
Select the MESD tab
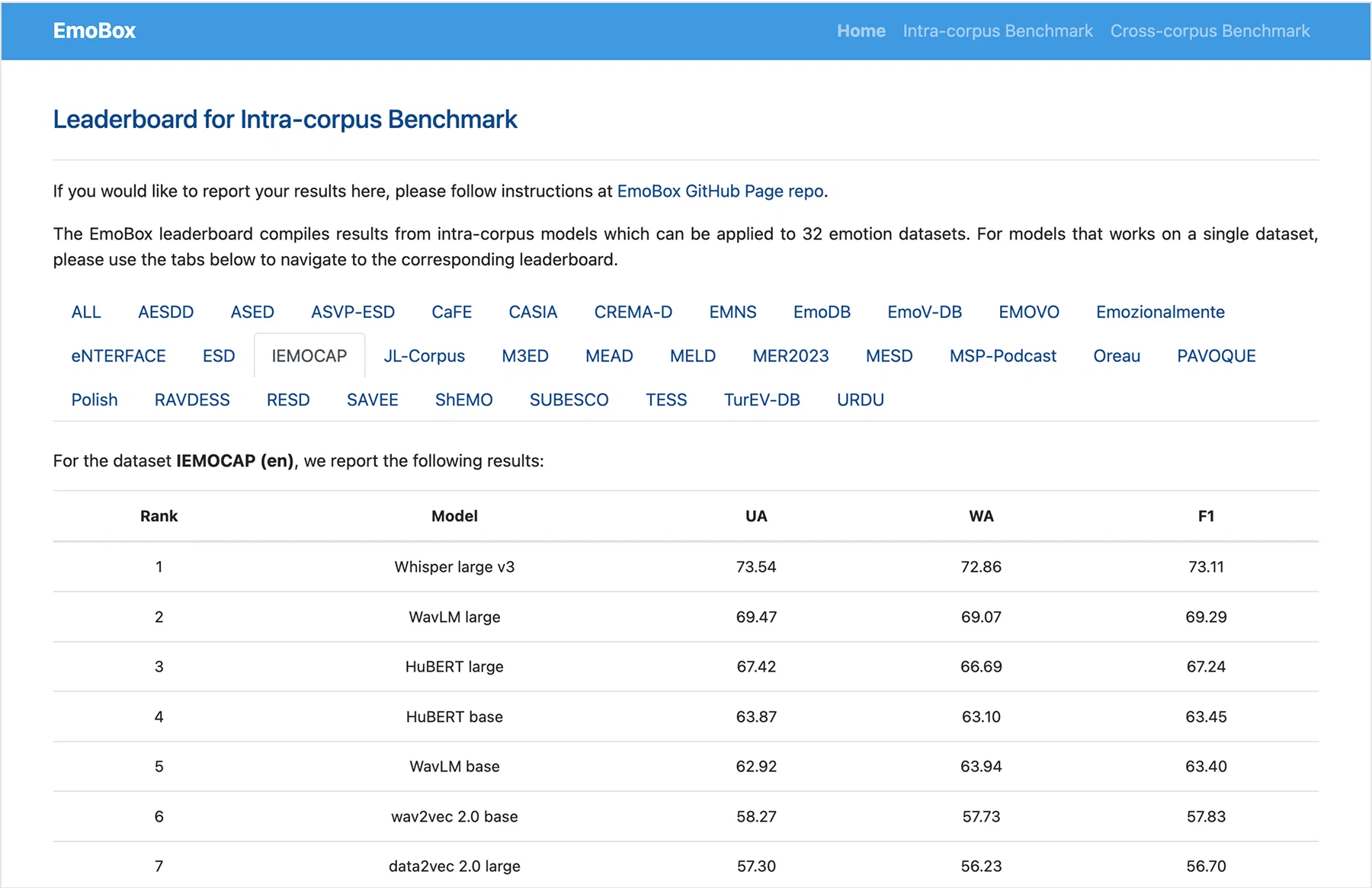pos(890,356)
